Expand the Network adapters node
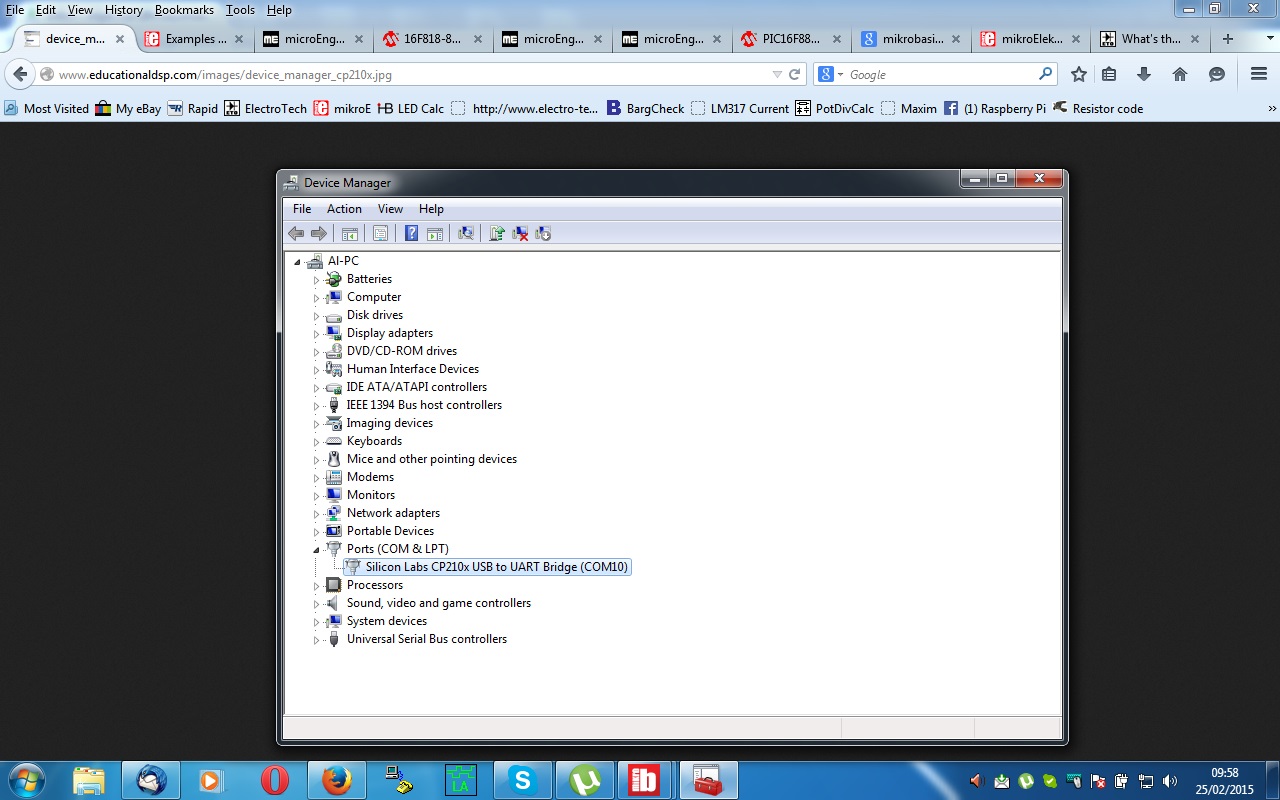1280x800 pixels. (316, 514)
